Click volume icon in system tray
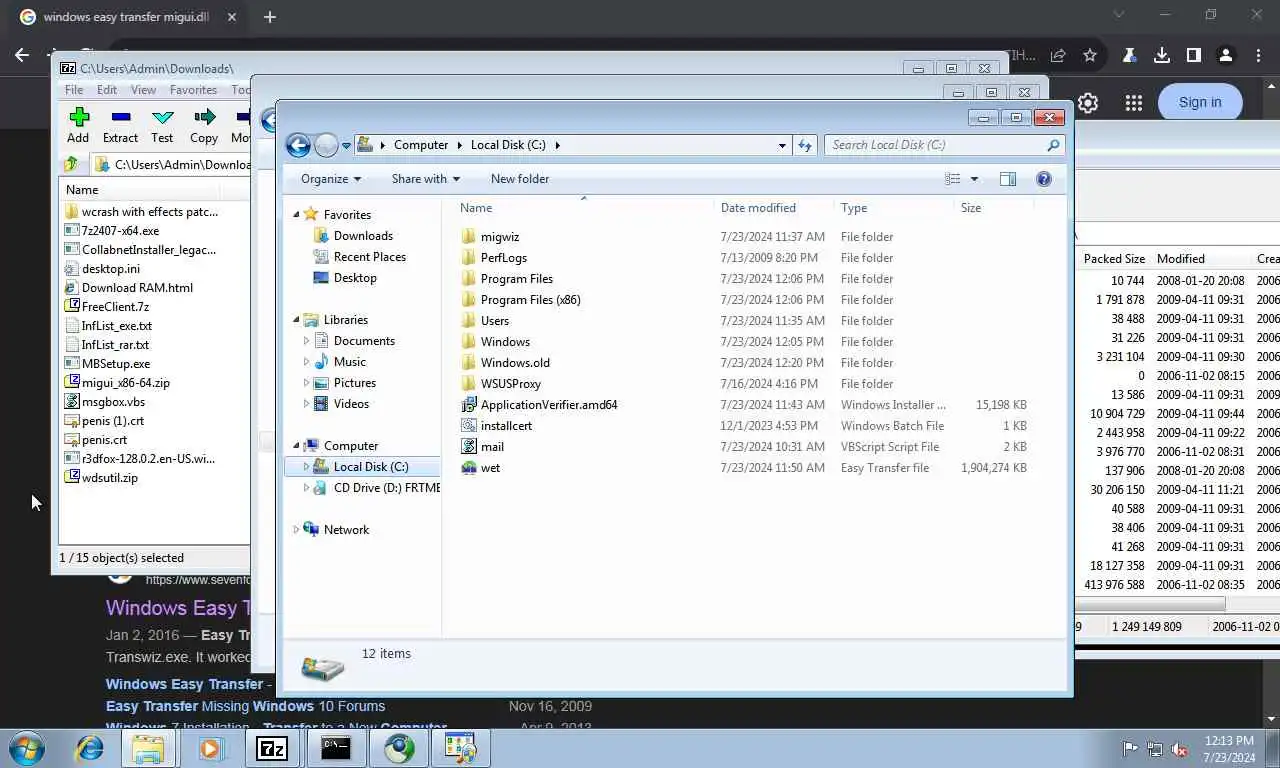Viewport: 1280px width, 768px height. pyautogui.click(x=1180, y=748)
